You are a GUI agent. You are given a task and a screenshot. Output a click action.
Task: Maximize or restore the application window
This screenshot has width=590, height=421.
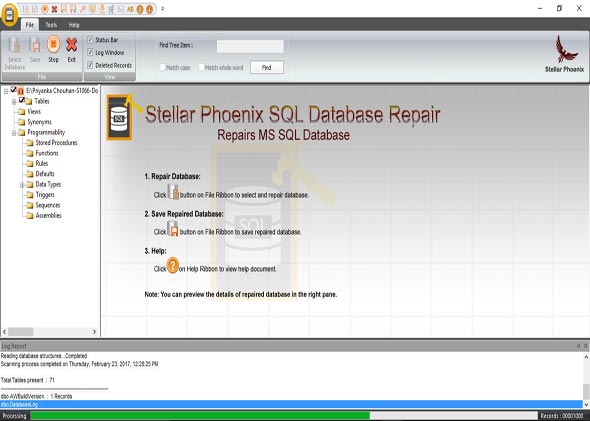click(559, 8)
